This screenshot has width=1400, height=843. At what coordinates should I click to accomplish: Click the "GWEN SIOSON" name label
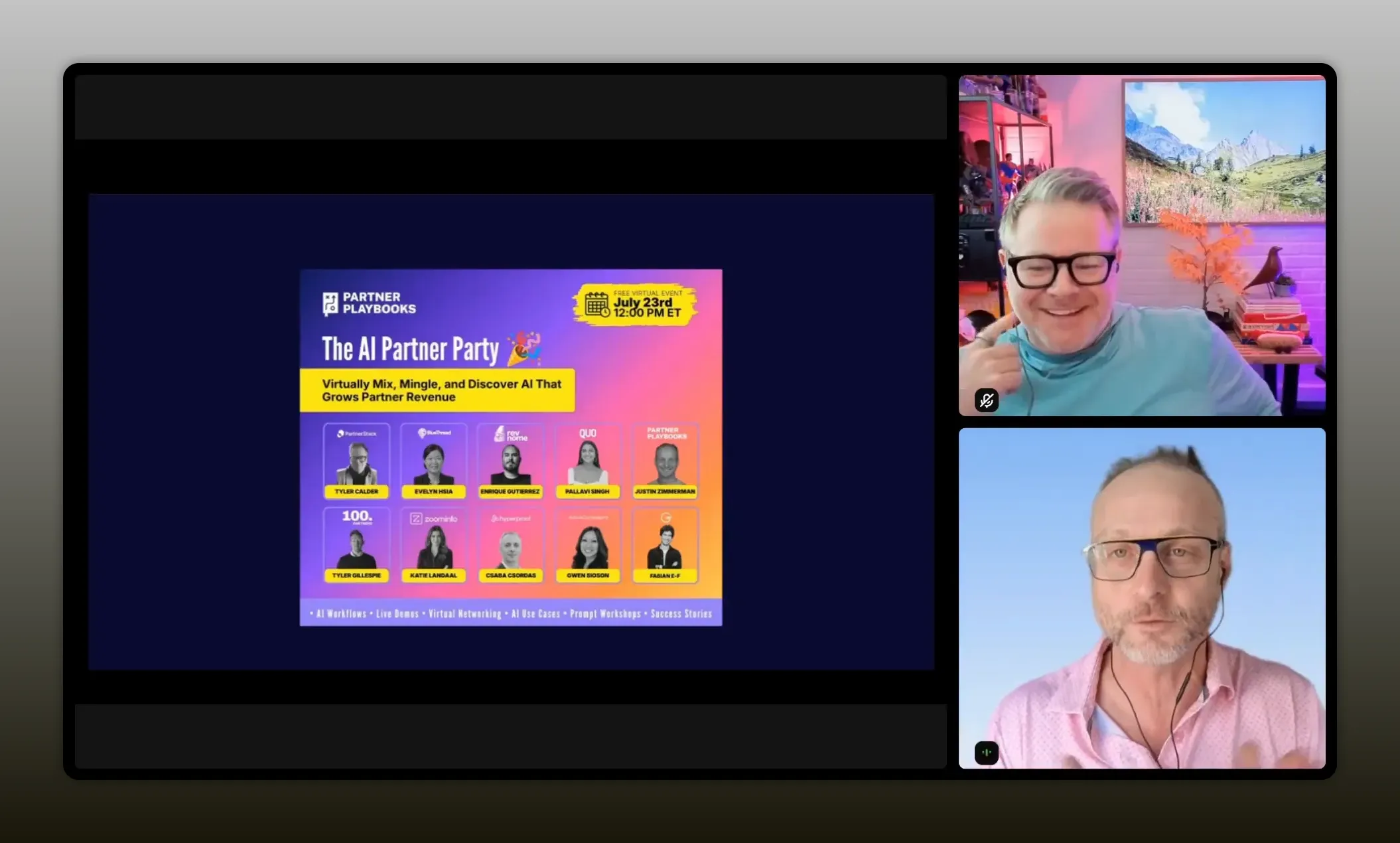click(x=588, y=575)
